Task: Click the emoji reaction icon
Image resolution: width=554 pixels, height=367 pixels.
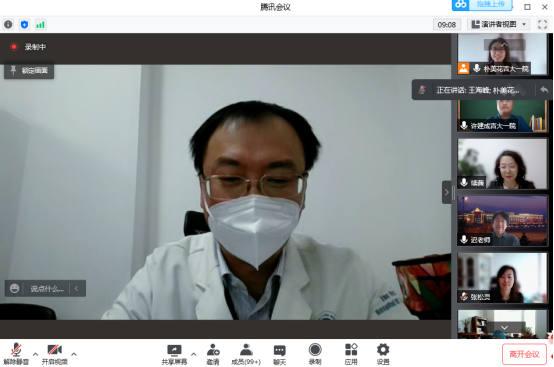Action: tap(14, 289)
